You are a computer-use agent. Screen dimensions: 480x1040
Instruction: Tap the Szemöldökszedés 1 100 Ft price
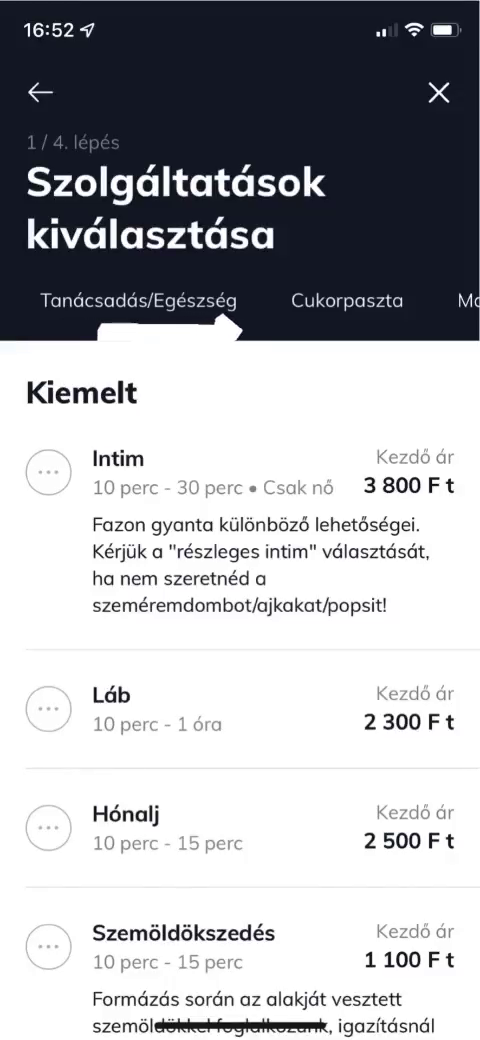(409, 960)
